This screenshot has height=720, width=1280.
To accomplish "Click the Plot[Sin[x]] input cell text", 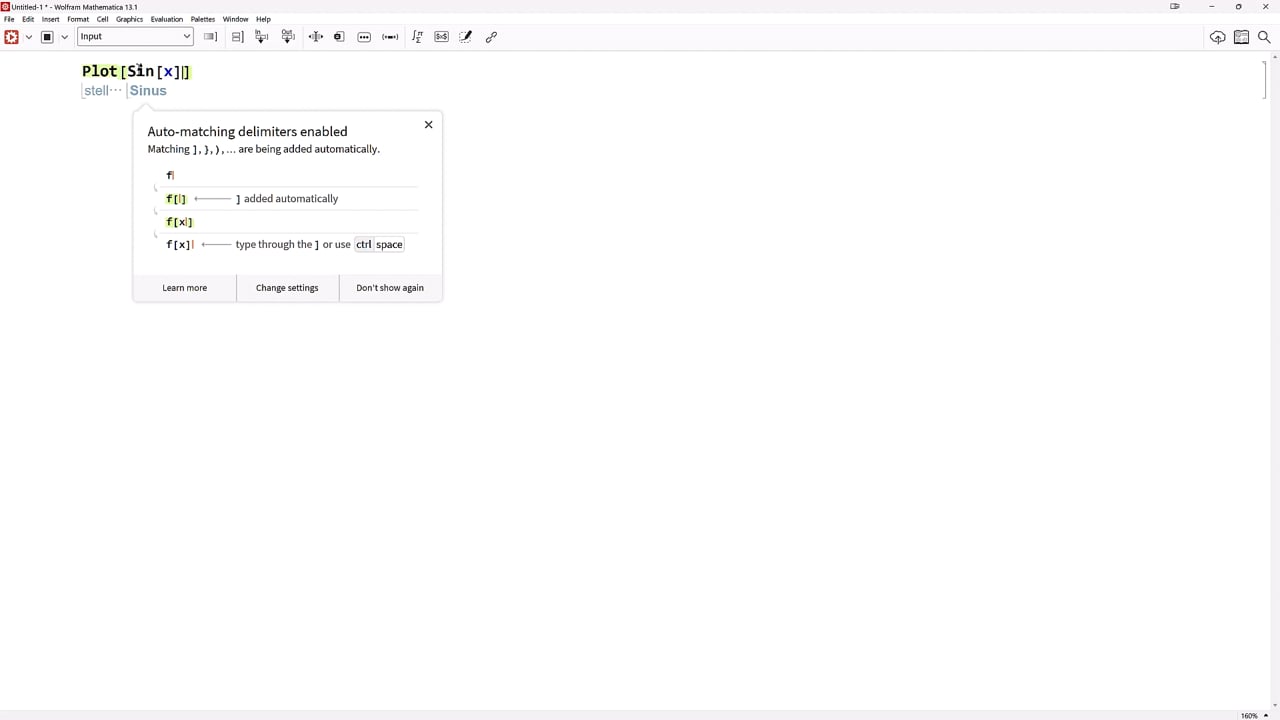I will (136, 71).
